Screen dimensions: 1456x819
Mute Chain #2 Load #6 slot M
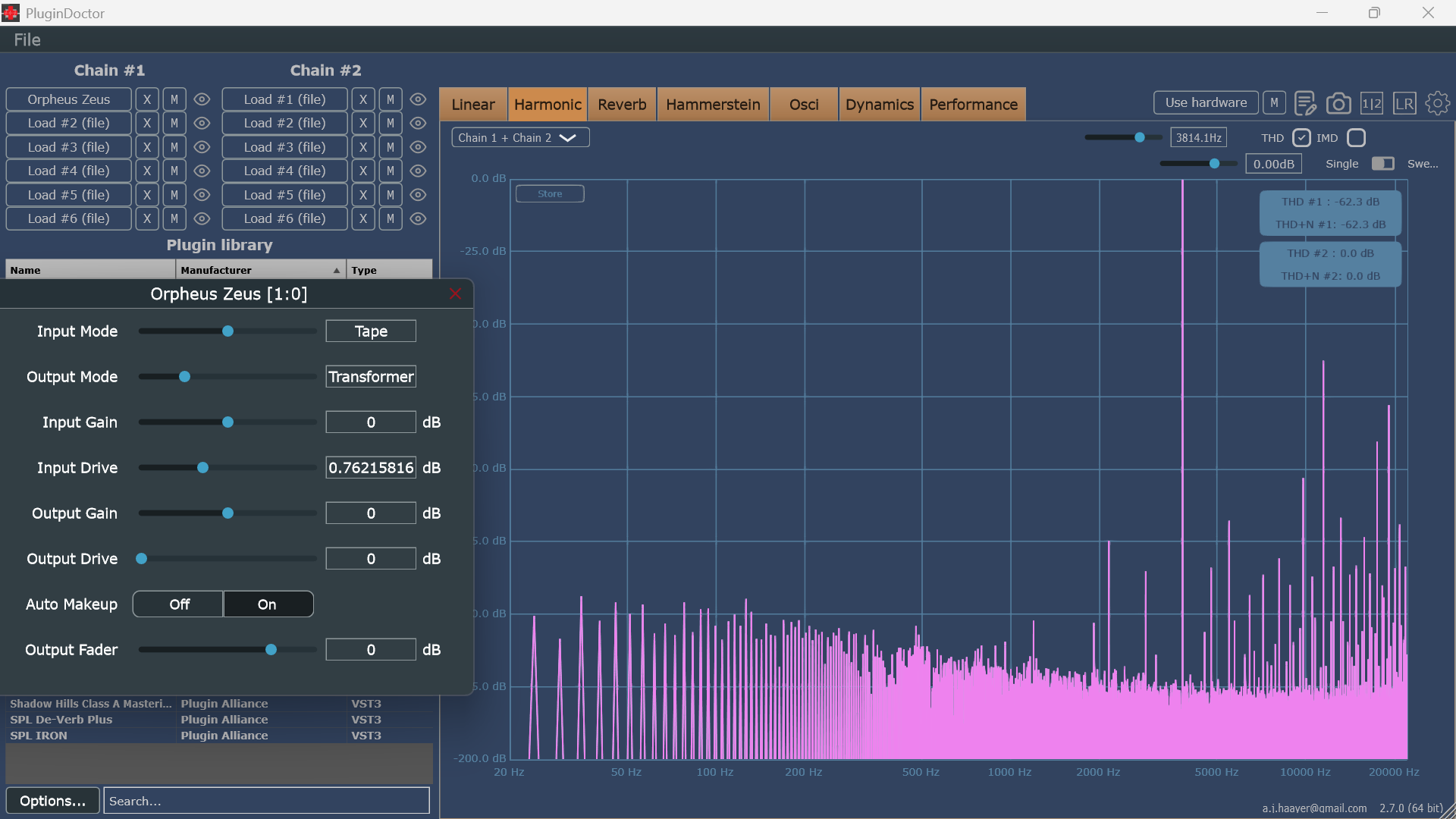coord(391,218)
